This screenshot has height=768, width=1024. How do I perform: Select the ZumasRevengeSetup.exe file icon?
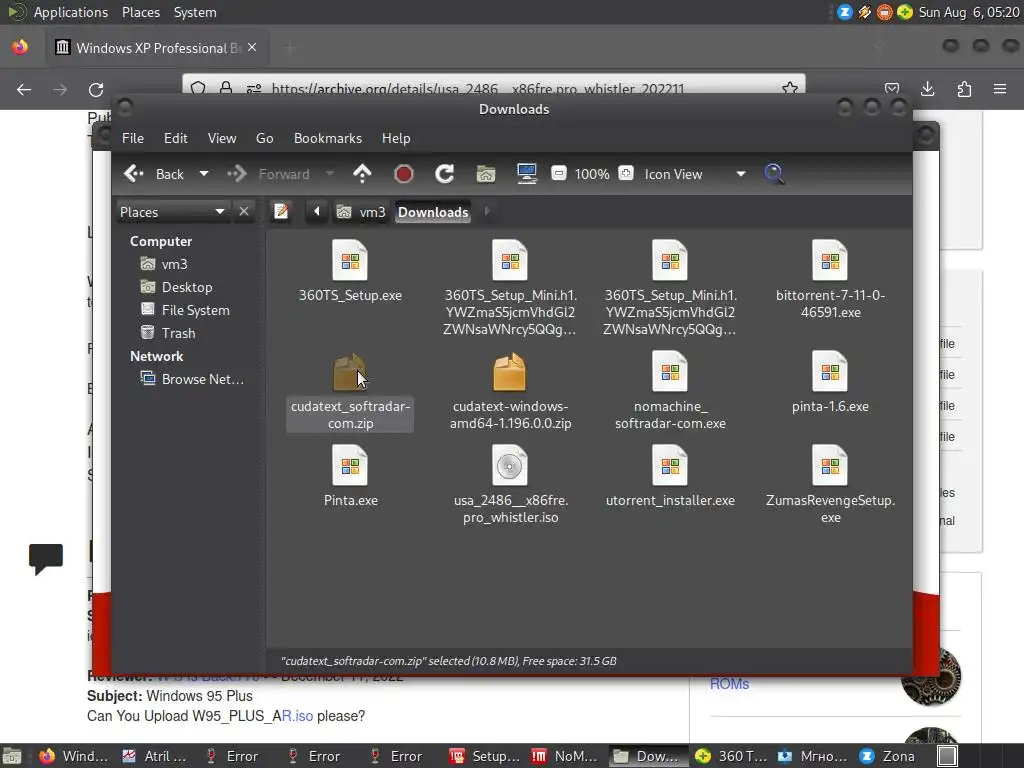[830, 466]
